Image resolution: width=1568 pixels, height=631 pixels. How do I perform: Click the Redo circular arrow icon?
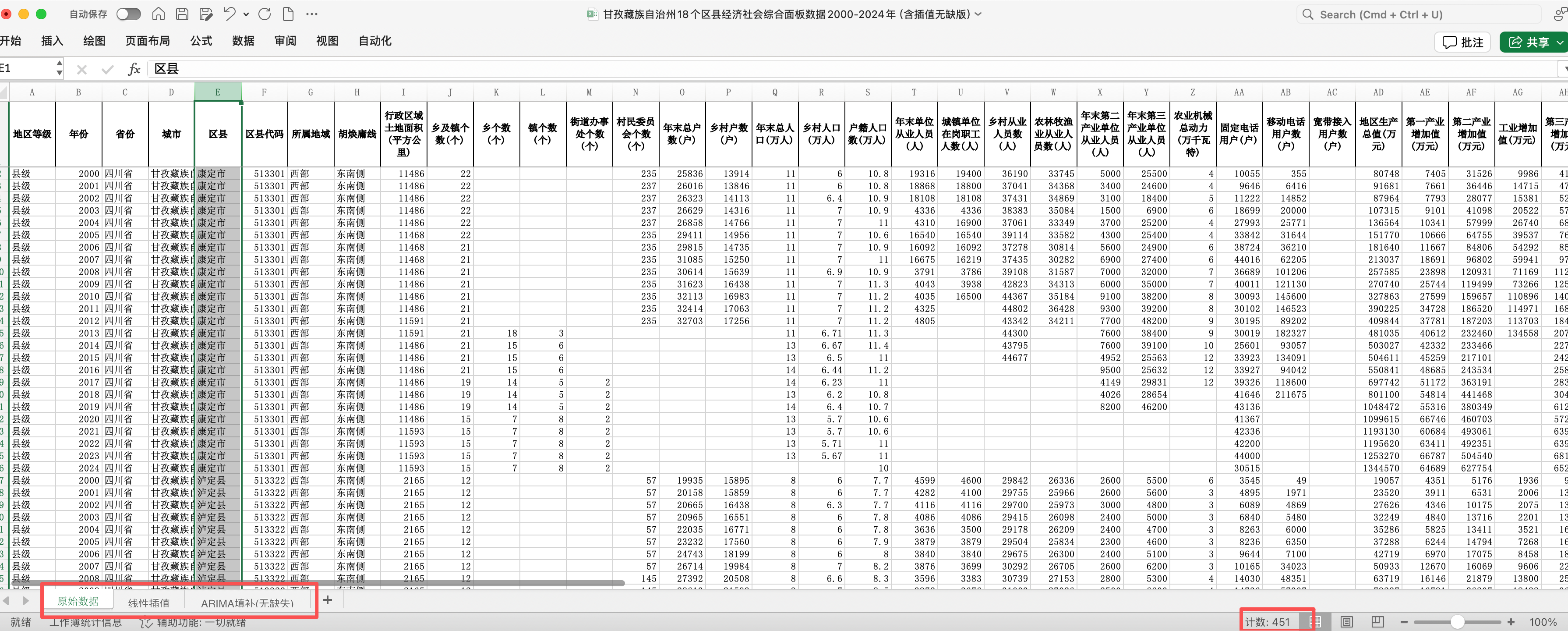[x=264, y=14]
